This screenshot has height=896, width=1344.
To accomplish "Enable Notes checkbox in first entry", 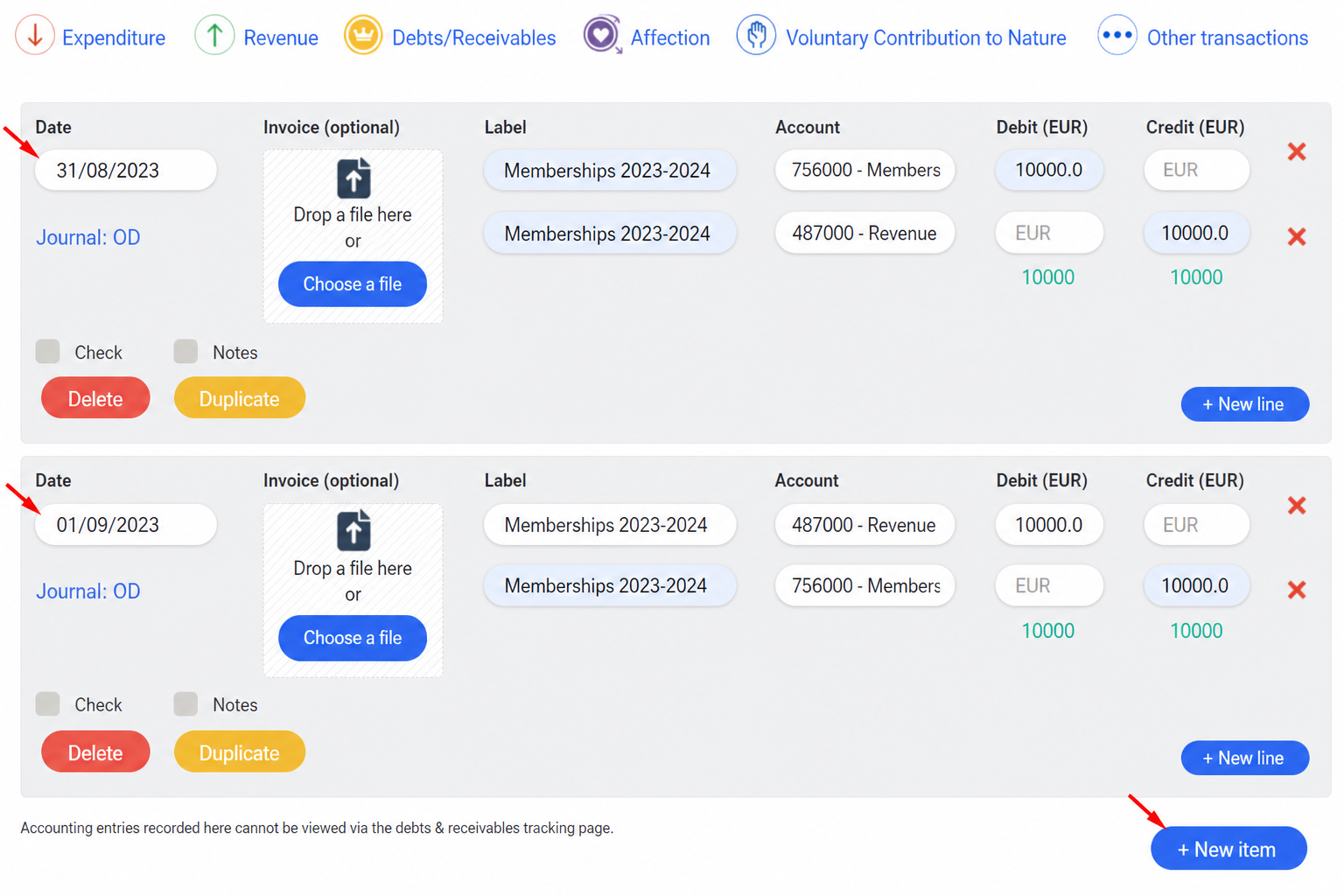I will (185, 352).
